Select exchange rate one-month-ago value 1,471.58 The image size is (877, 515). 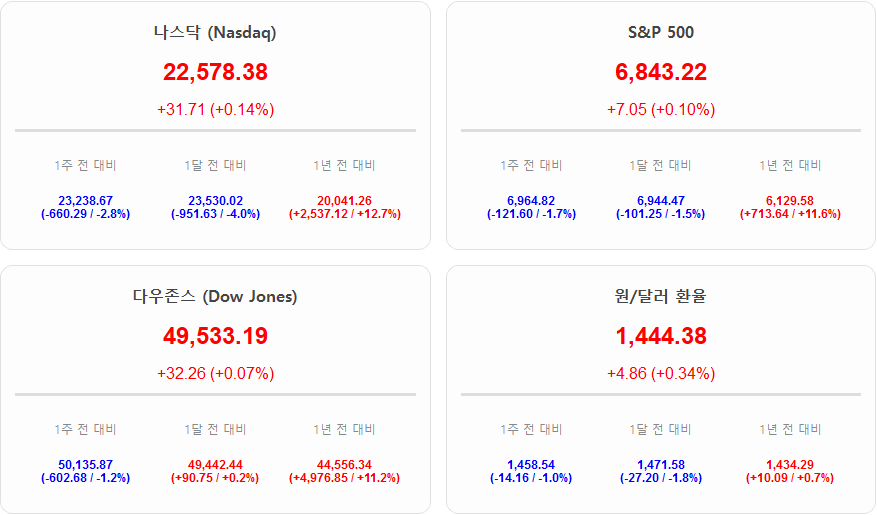click(660, 465)
